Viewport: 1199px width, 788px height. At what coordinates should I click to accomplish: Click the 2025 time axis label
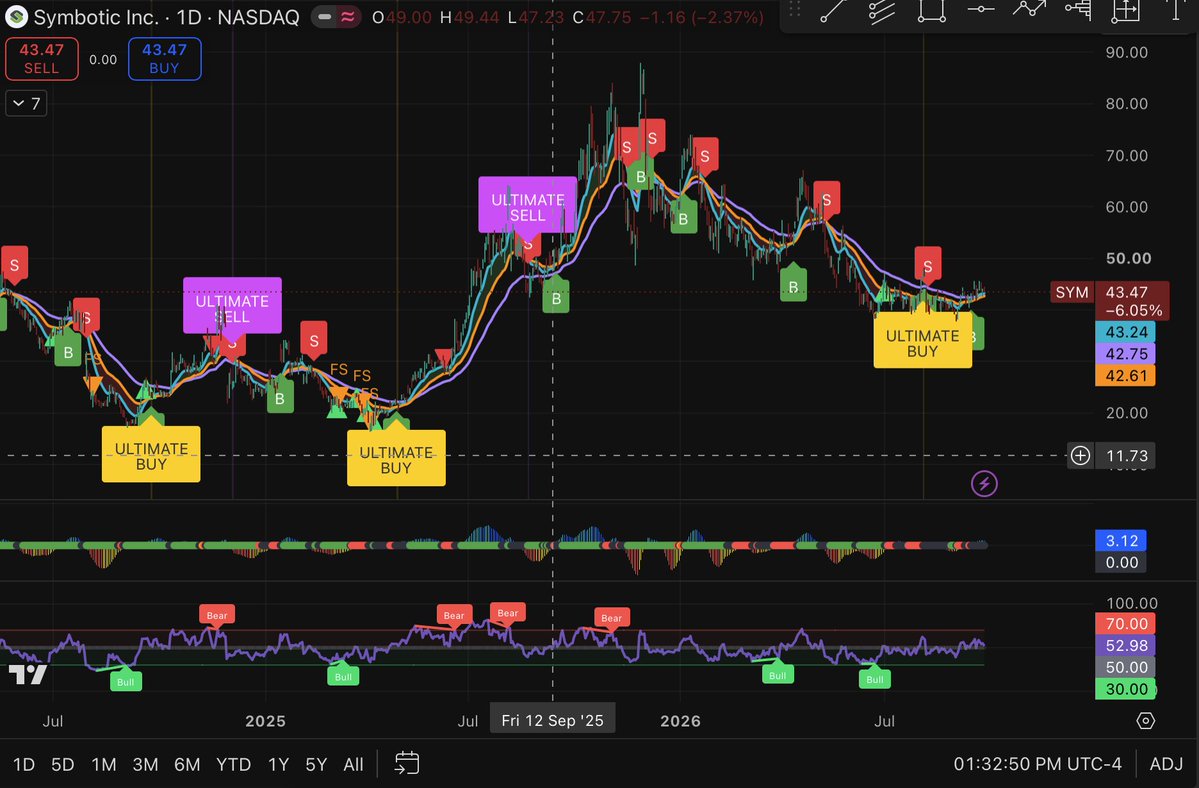265,721
